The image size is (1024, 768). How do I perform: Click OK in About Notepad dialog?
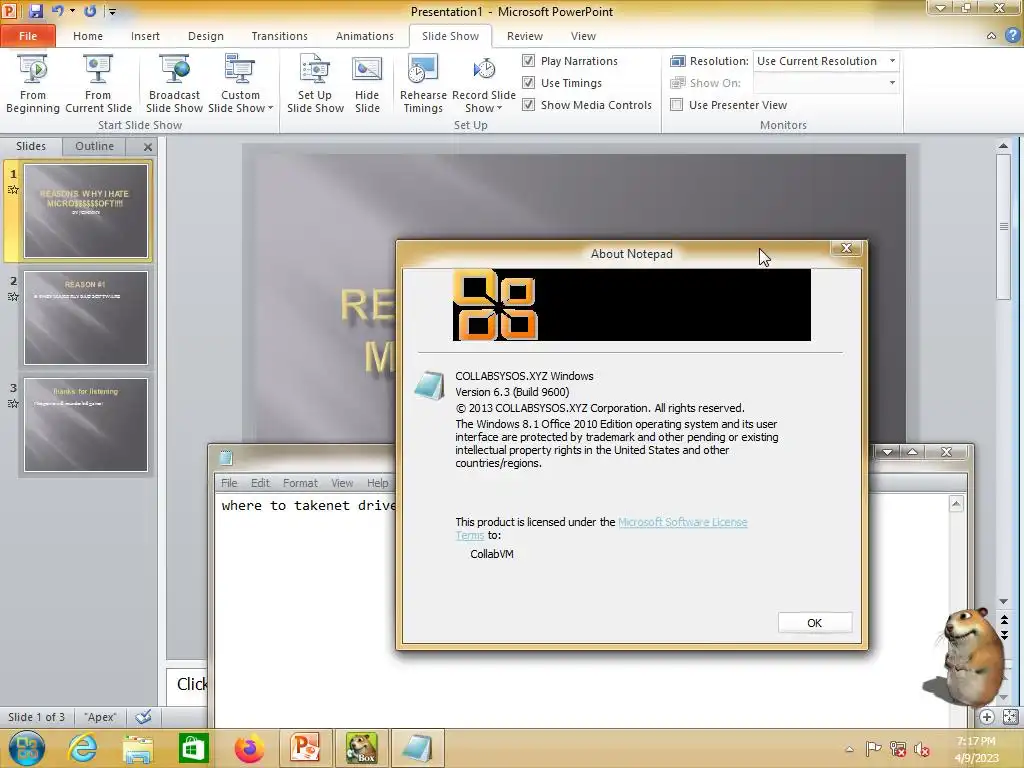814,623
